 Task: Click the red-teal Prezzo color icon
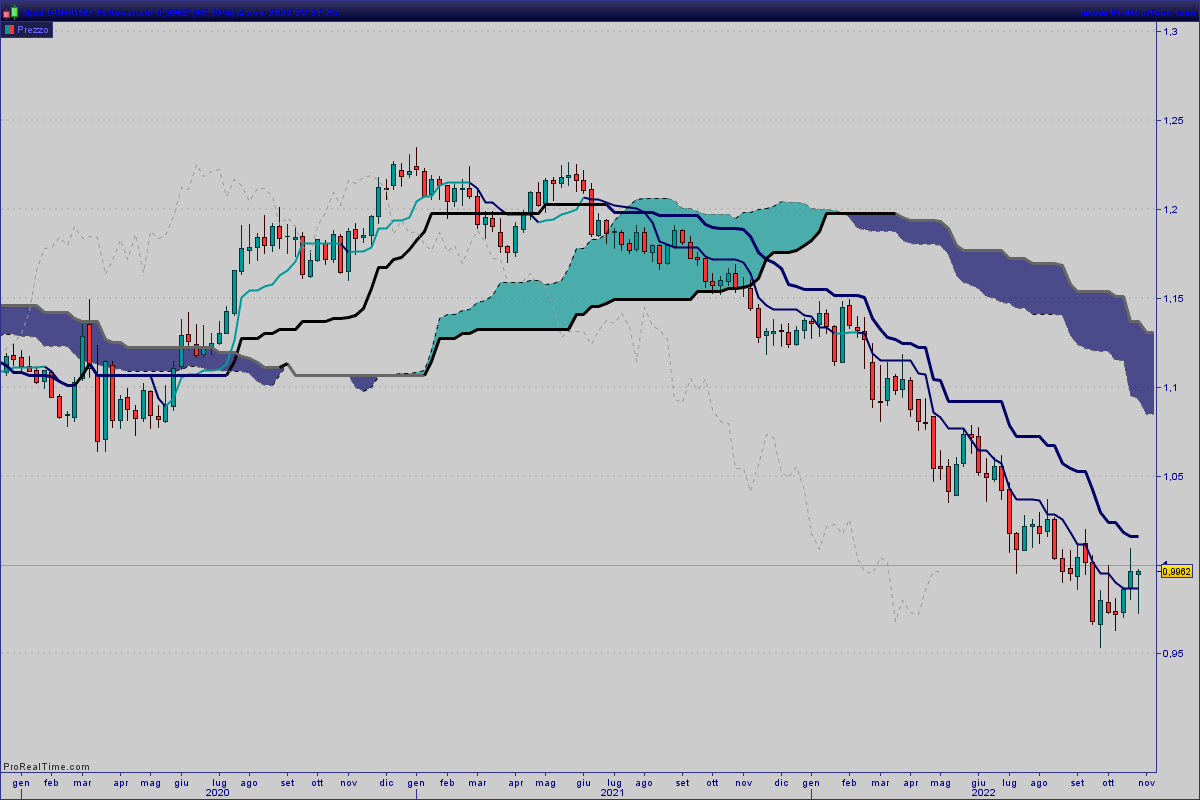click(x=9, y=30)
